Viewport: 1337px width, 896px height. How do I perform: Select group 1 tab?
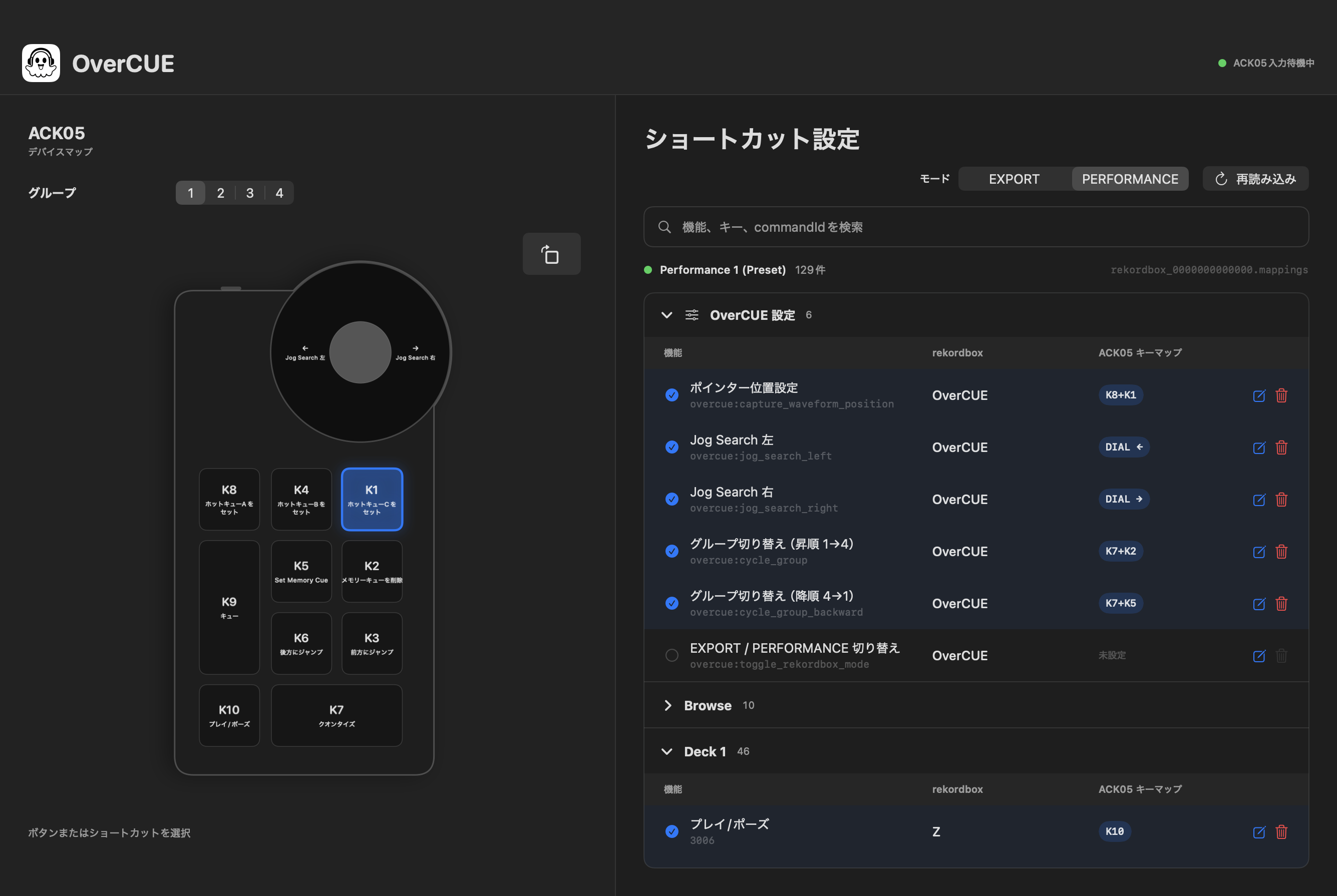(190, 193)
